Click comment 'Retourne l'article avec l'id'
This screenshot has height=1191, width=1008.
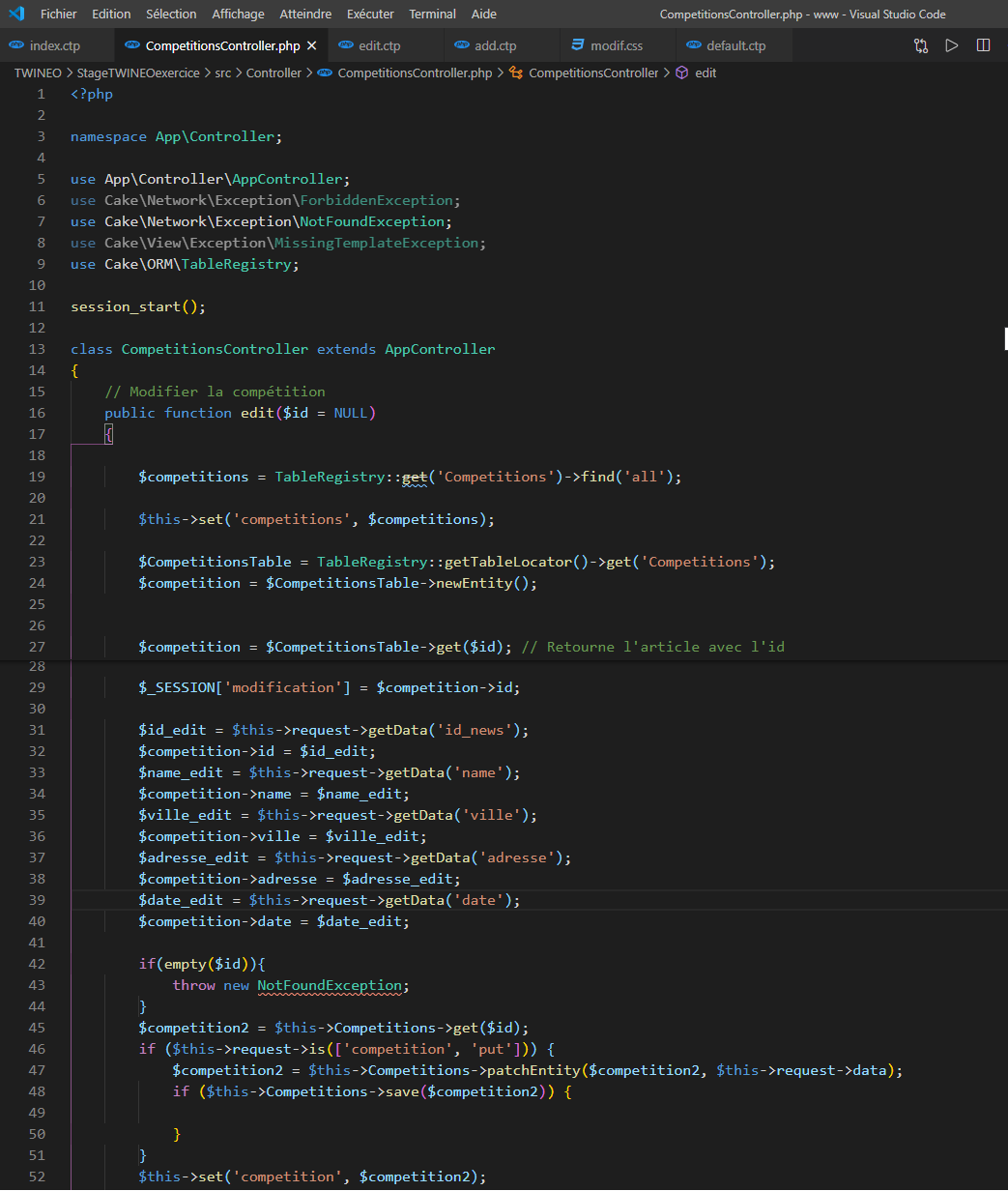tap(666, 647)
